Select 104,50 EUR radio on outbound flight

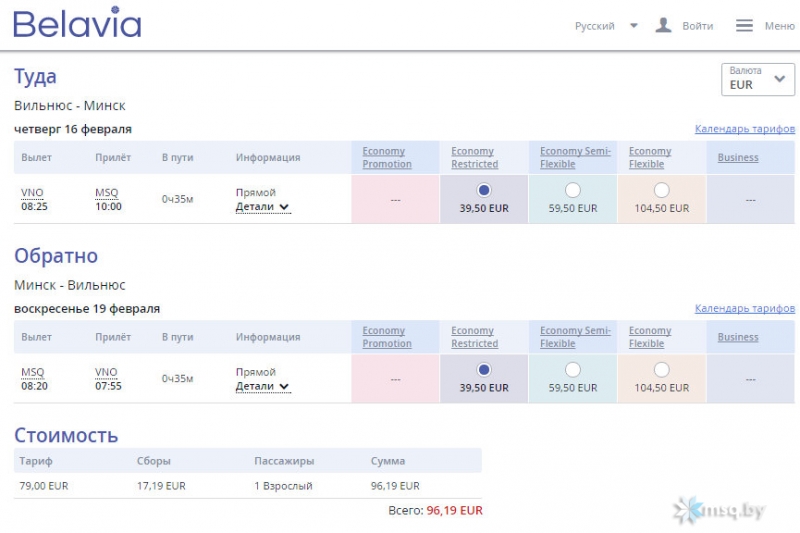coord(661,190)
